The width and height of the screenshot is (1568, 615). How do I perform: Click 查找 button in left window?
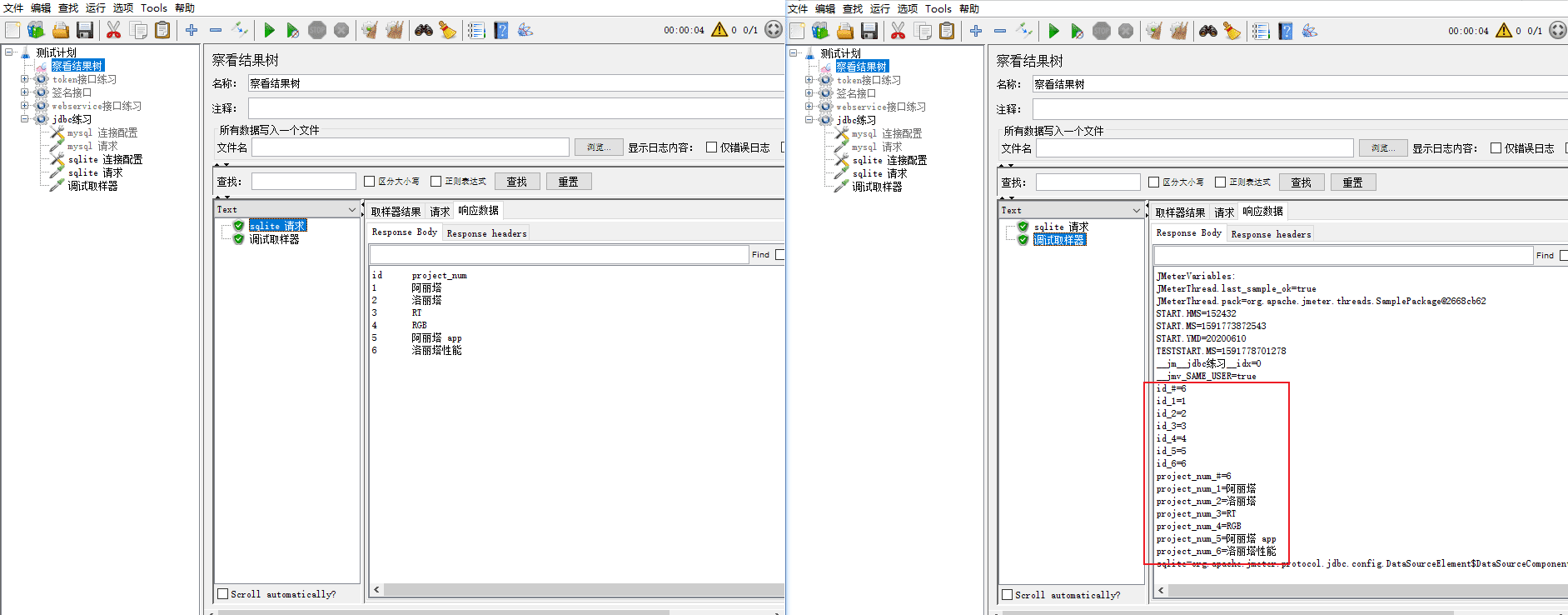[517, 181]
